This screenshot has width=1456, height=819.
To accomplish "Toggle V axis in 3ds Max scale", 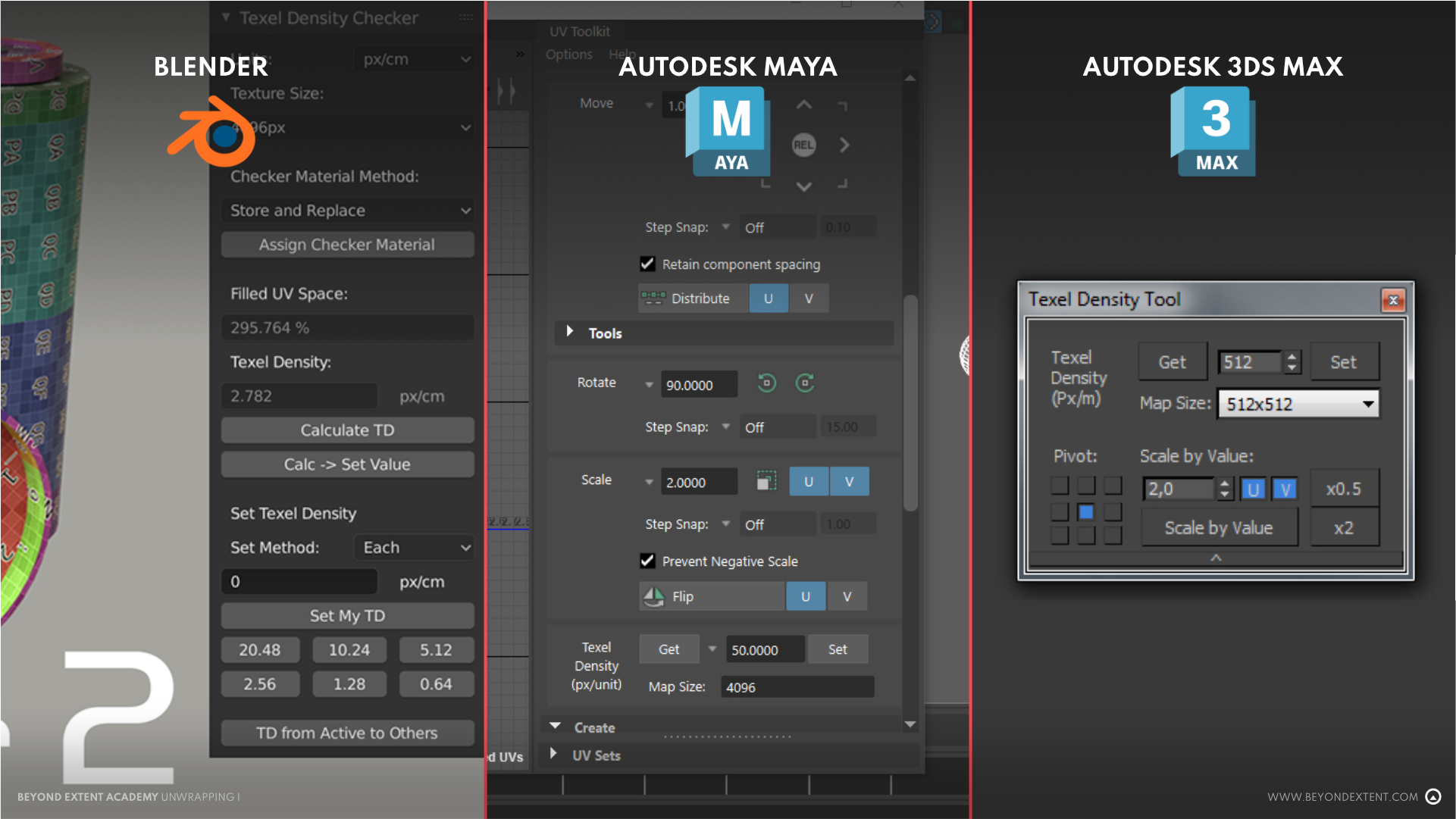I will pyautogui.click(x=1285, y=489).
